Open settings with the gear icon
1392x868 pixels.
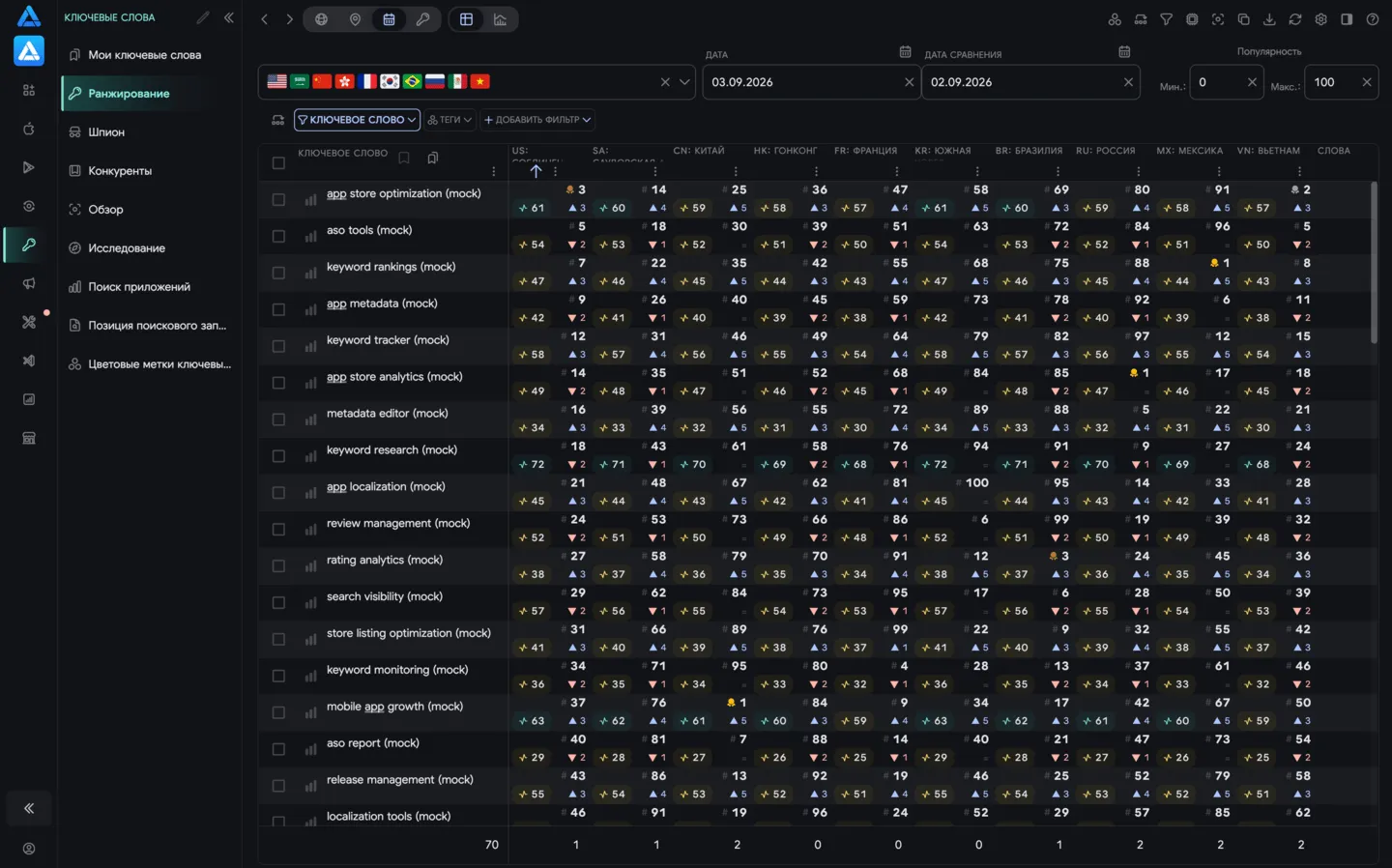pyautogui.click(x=1320, y=19)
